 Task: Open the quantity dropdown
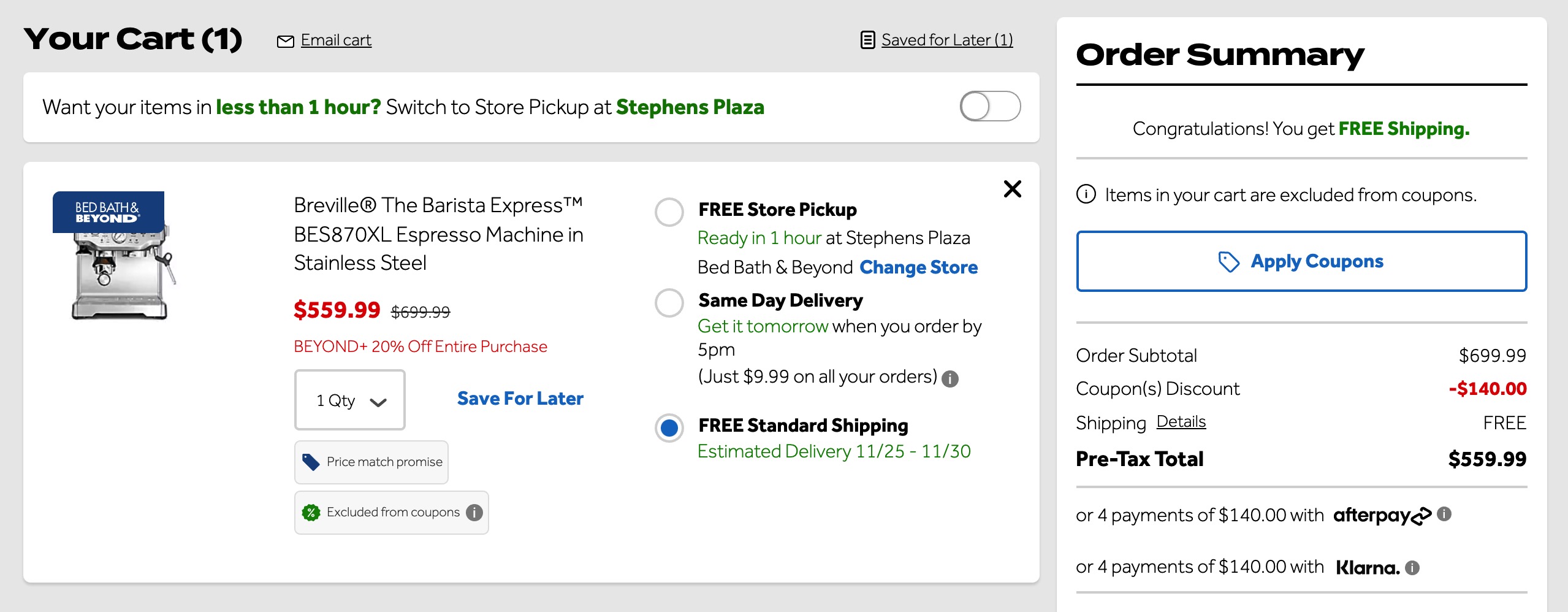[349, 400]
